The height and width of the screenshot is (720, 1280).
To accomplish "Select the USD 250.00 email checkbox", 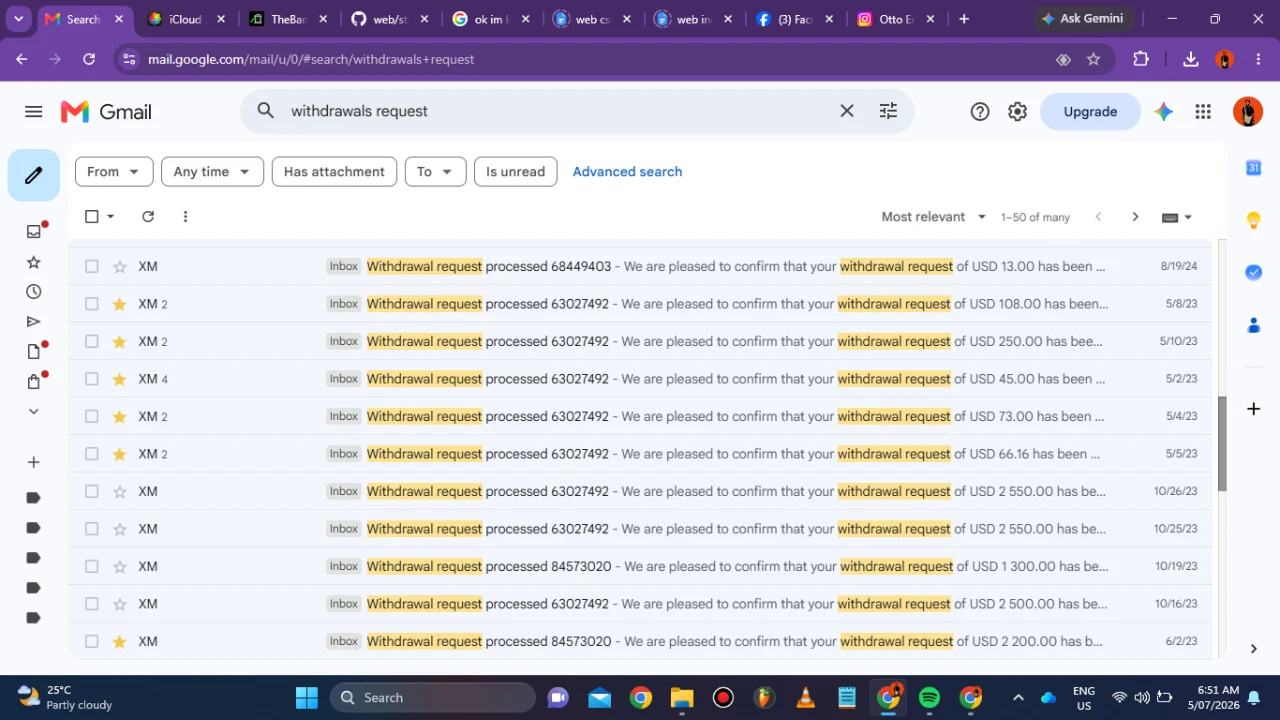I will (x=92, y=341).
